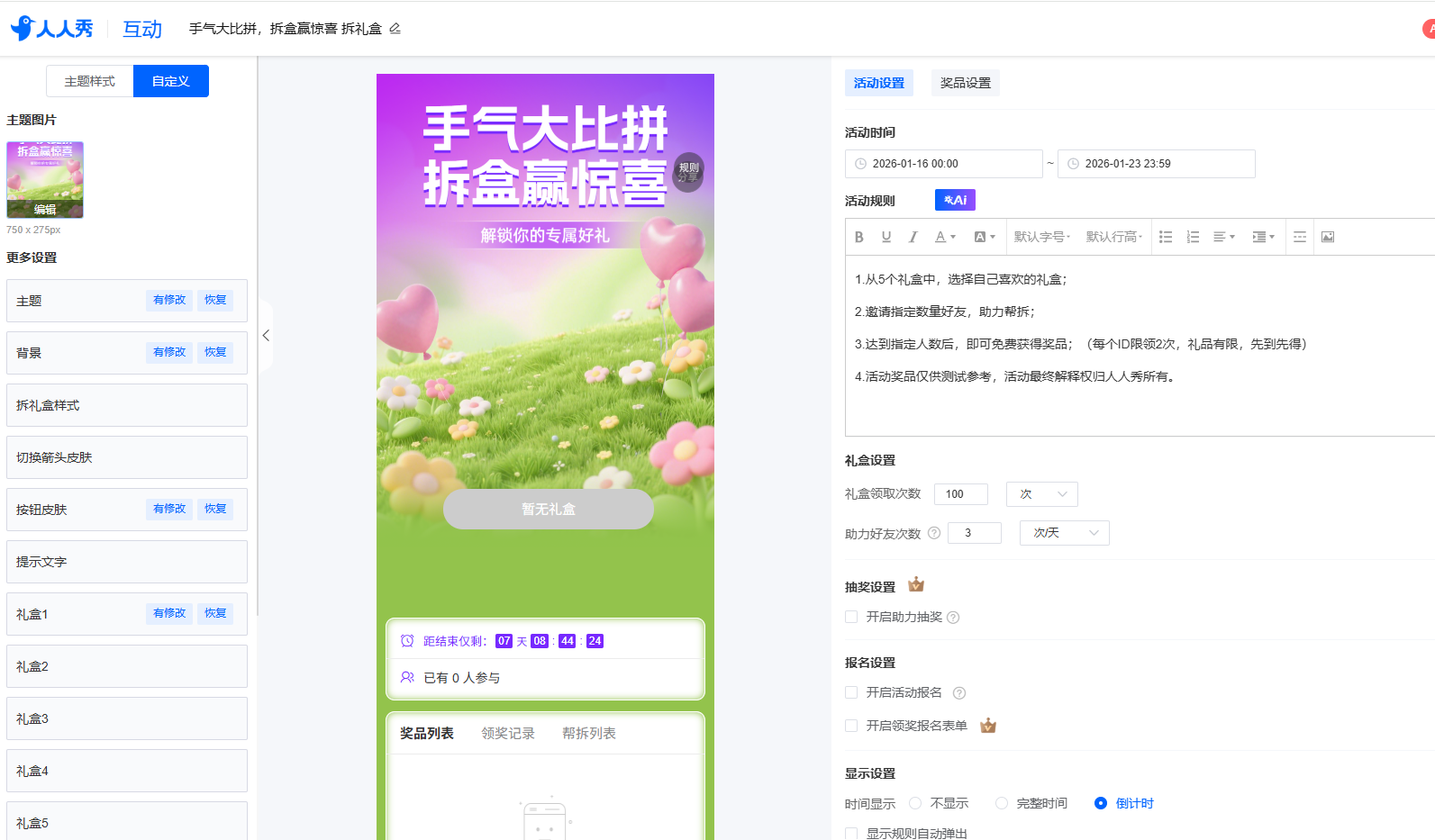Click the blue AI rules button

955,200
